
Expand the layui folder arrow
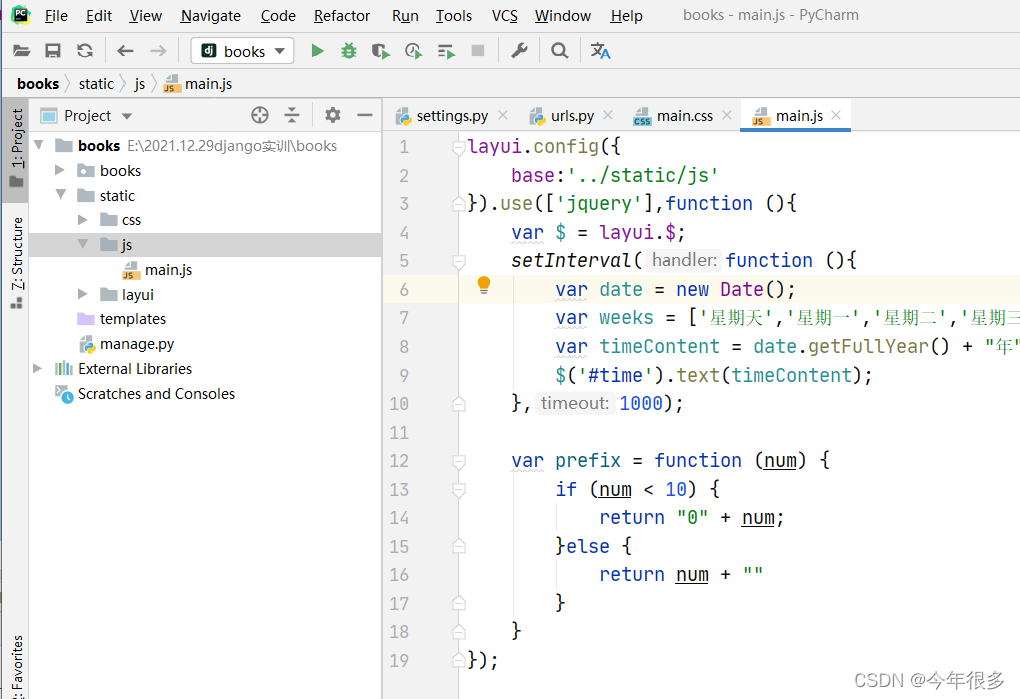83,294
